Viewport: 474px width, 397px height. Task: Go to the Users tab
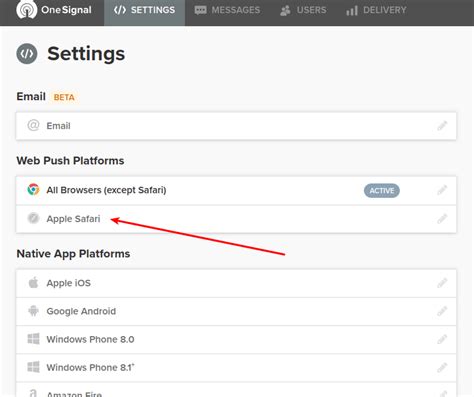pyautogui.click(x=303, y=10)
